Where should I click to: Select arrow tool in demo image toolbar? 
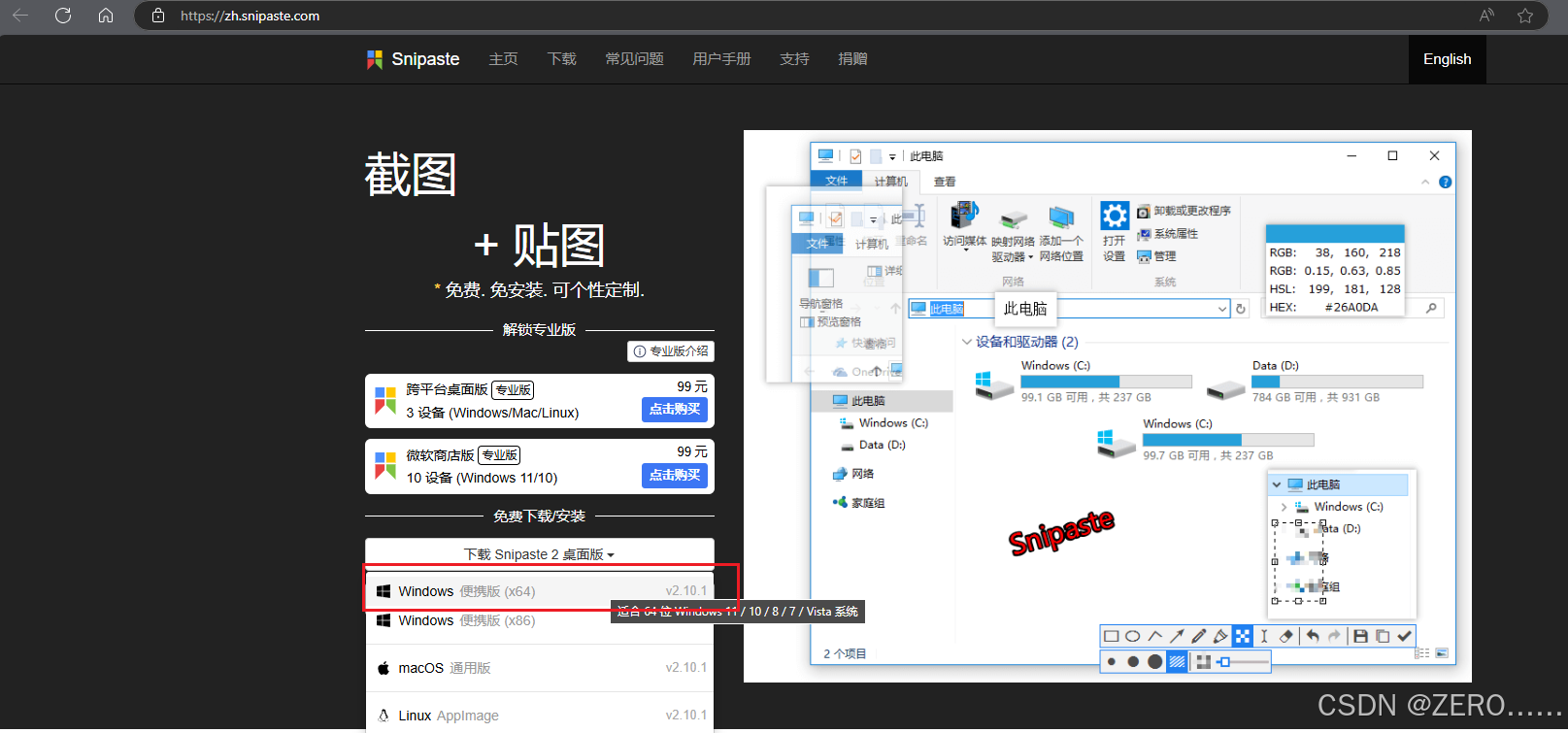tap(1177, 637)
